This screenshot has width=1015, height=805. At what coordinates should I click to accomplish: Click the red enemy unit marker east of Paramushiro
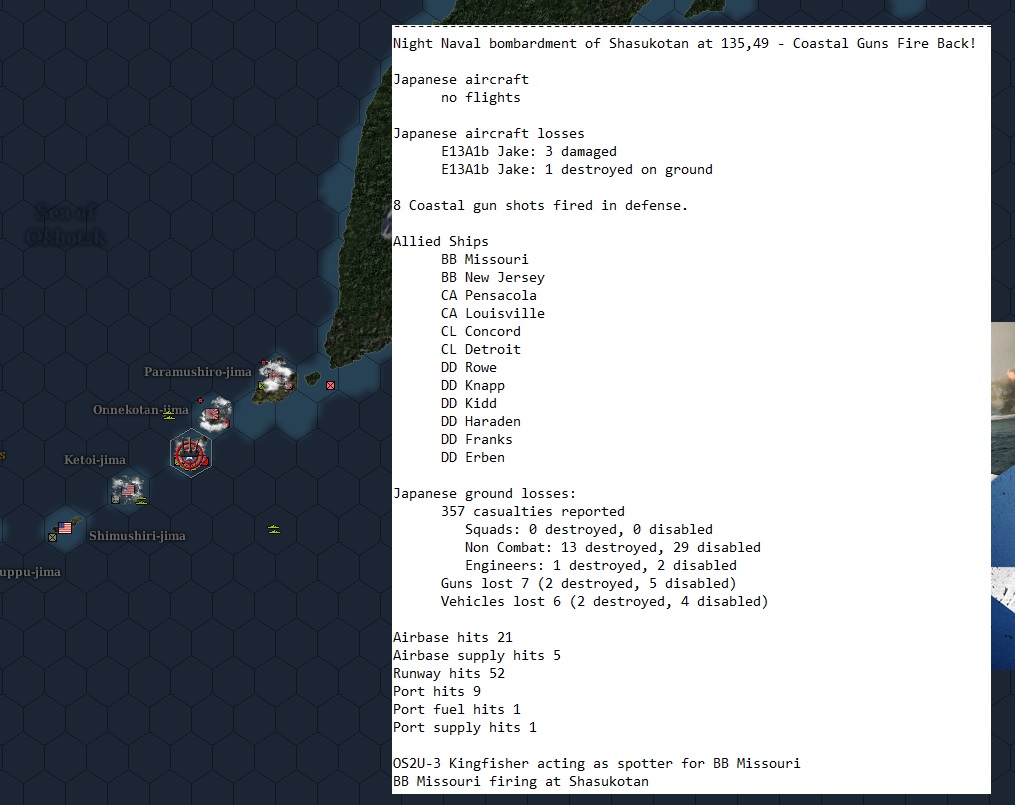331,385
